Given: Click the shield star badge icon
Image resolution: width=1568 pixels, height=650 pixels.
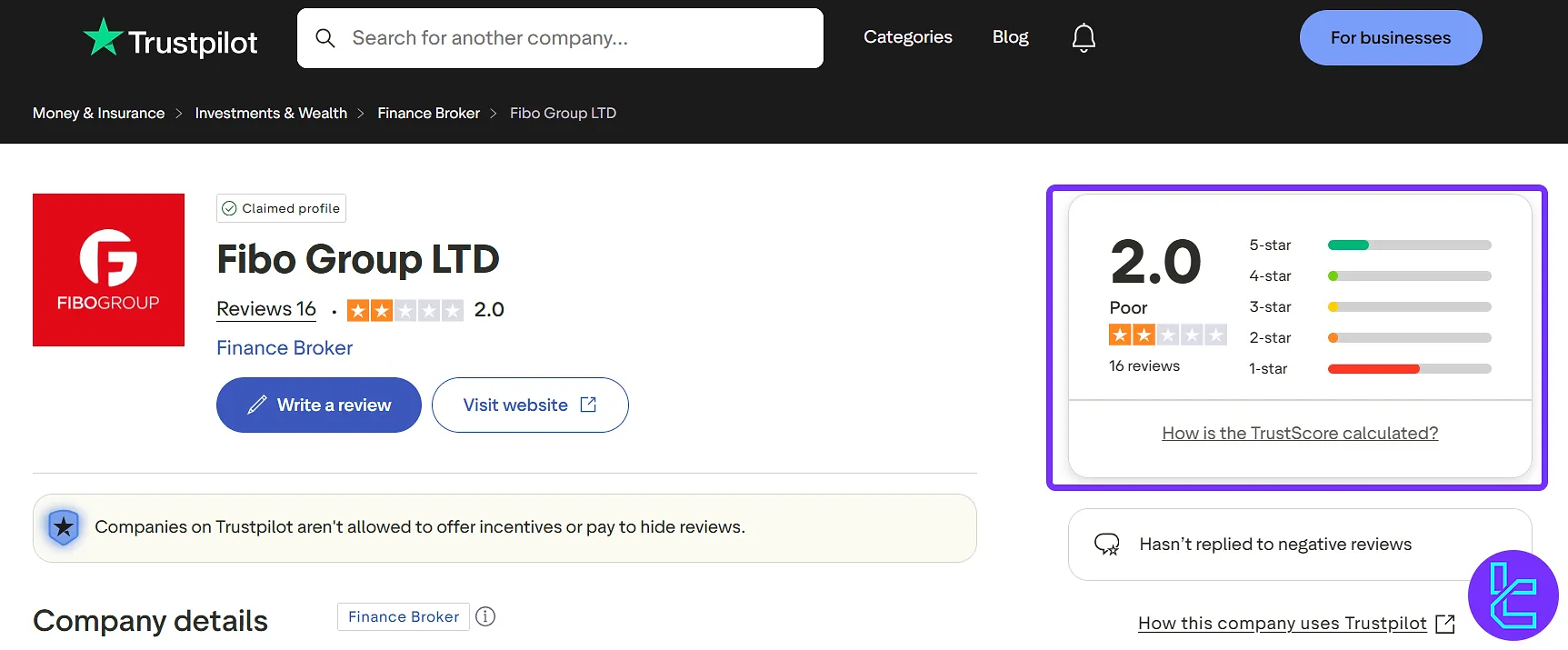Looking at the screenshot, I should coord(64,527).
